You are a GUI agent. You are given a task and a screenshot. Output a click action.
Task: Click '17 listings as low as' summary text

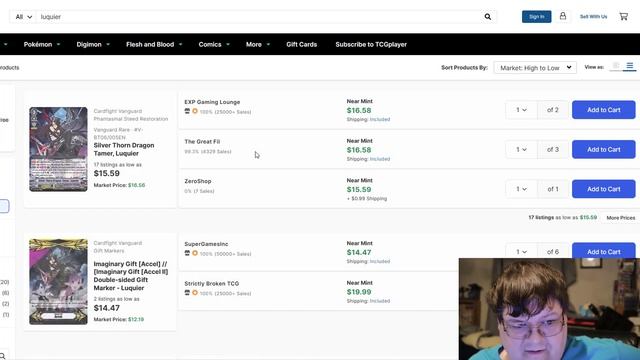118,164
